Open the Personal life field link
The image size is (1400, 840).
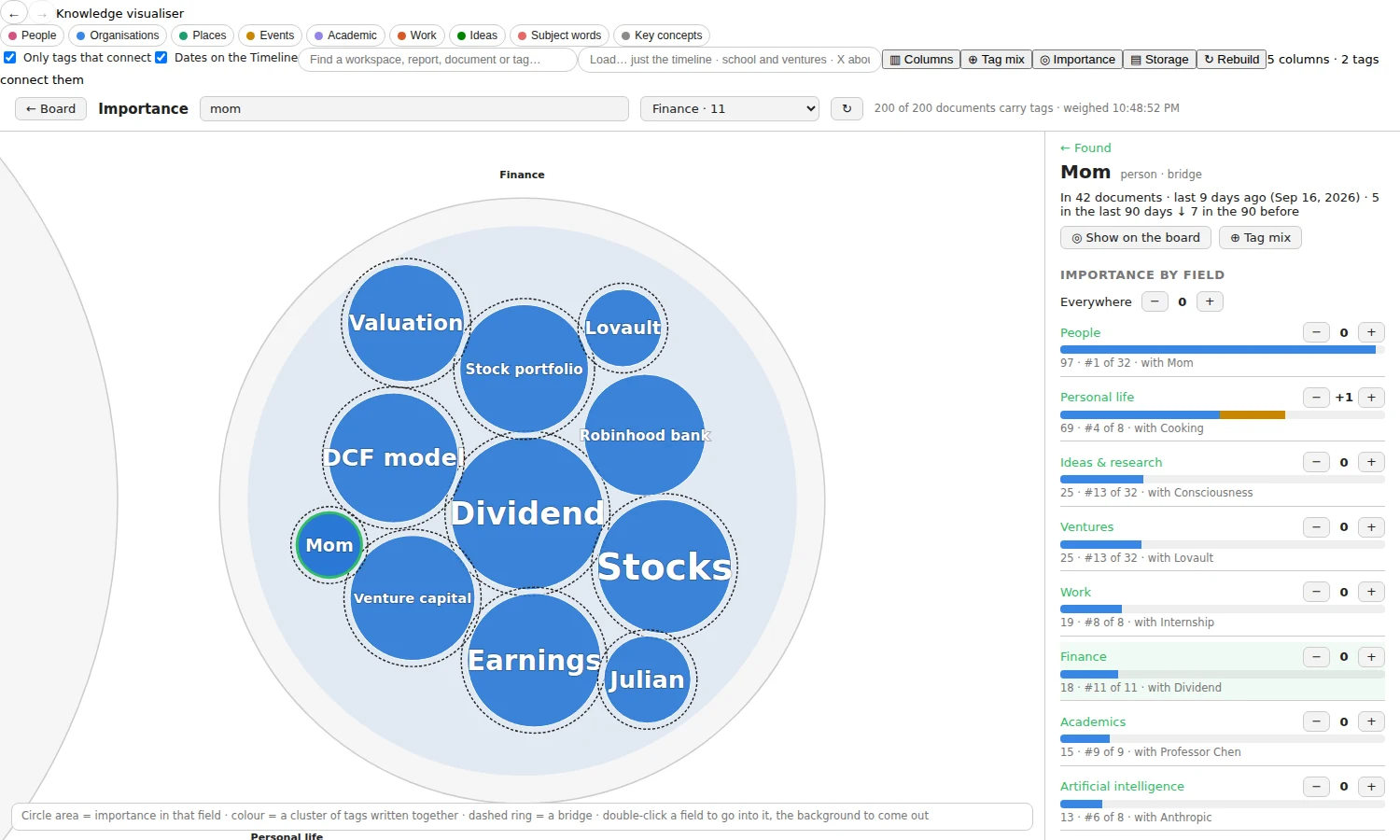click(x=1097, y=398)
